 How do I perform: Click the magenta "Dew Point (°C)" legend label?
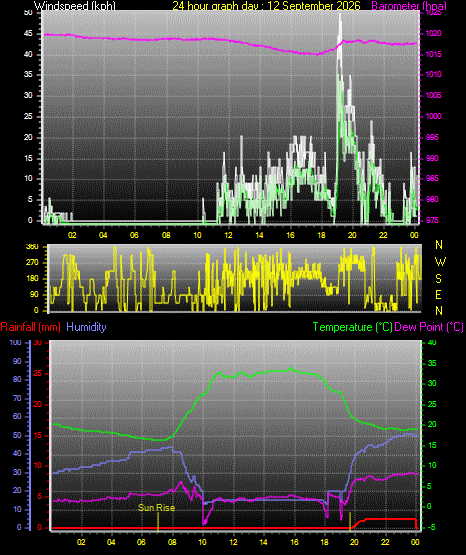tap(429, 327)
